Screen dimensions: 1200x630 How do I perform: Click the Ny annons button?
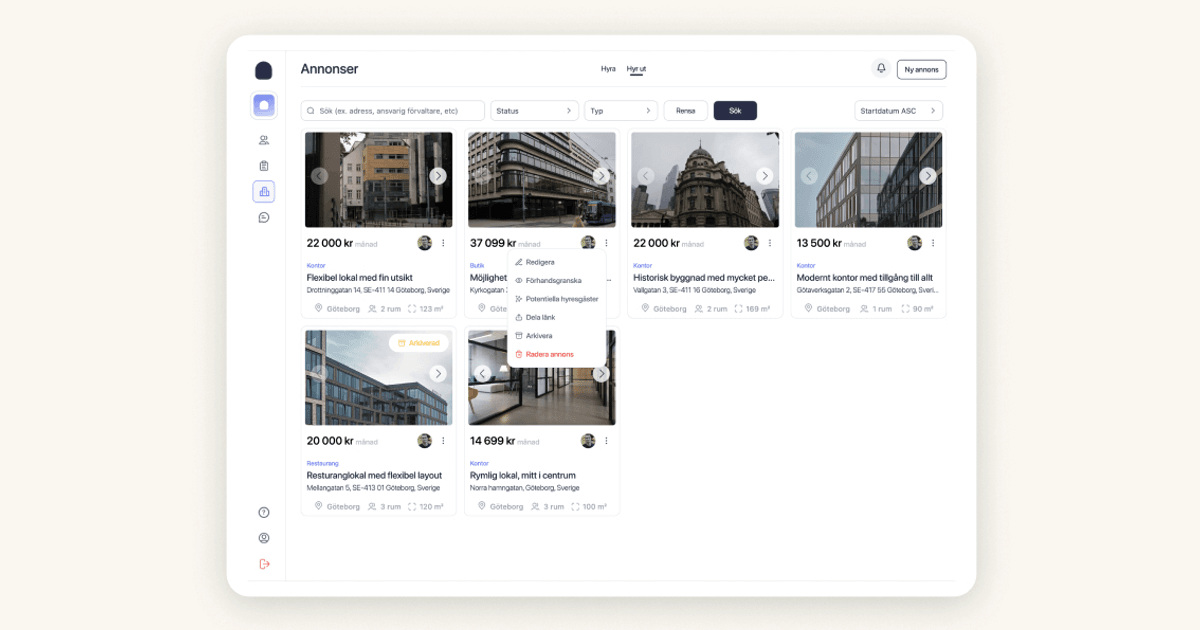(921, 70)
